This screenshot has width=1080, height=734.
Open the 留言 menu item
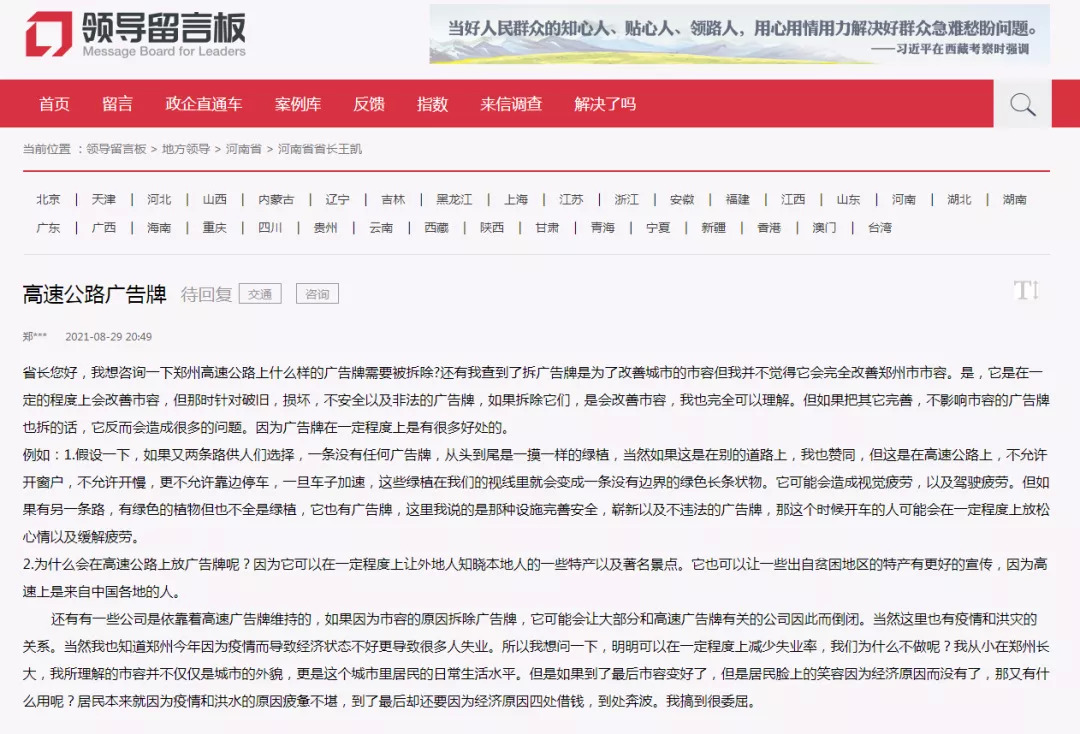(x=117, y=104)
